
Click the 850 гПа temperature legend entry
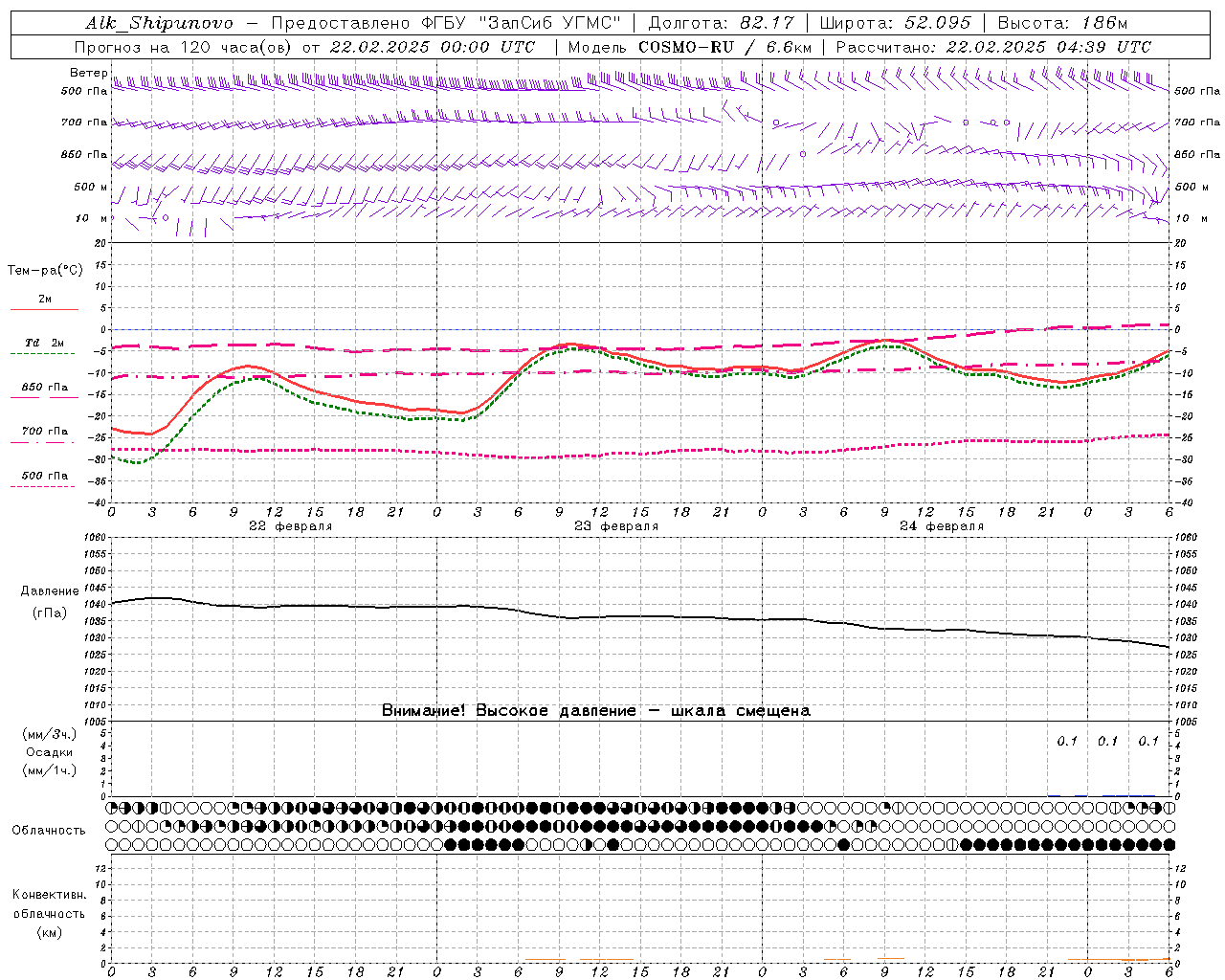tap(45, 388)
